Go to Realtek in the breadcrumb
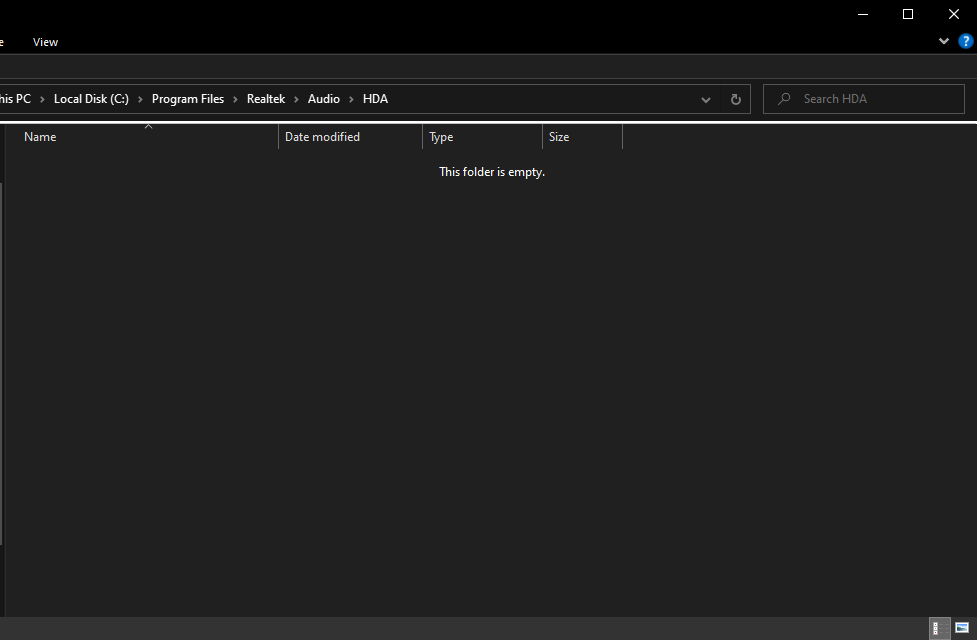Viewport: 977px width, 640px height. tap(265, 99)
